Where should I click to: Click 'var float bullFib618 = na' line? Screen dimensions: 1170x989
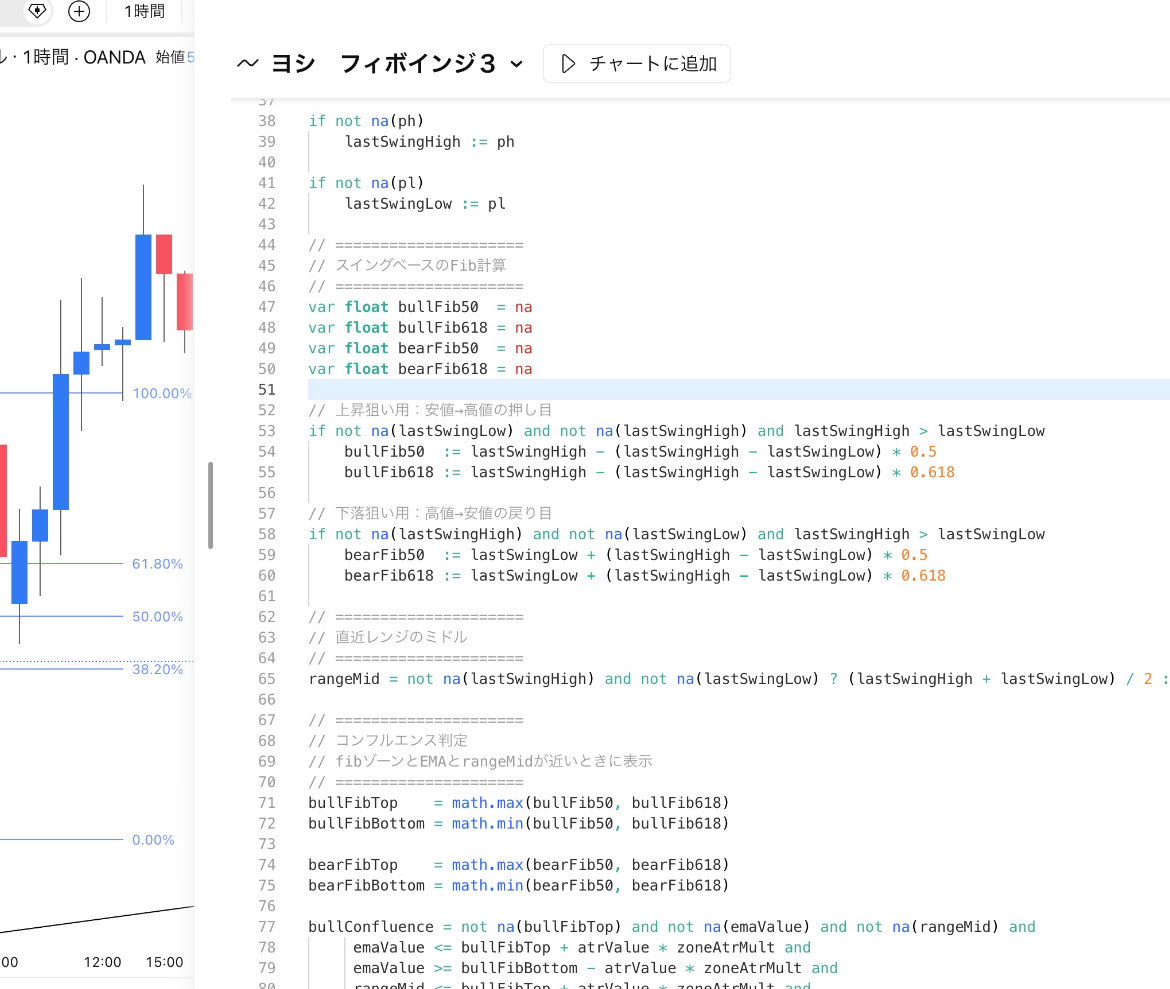(x=420, y=328)
